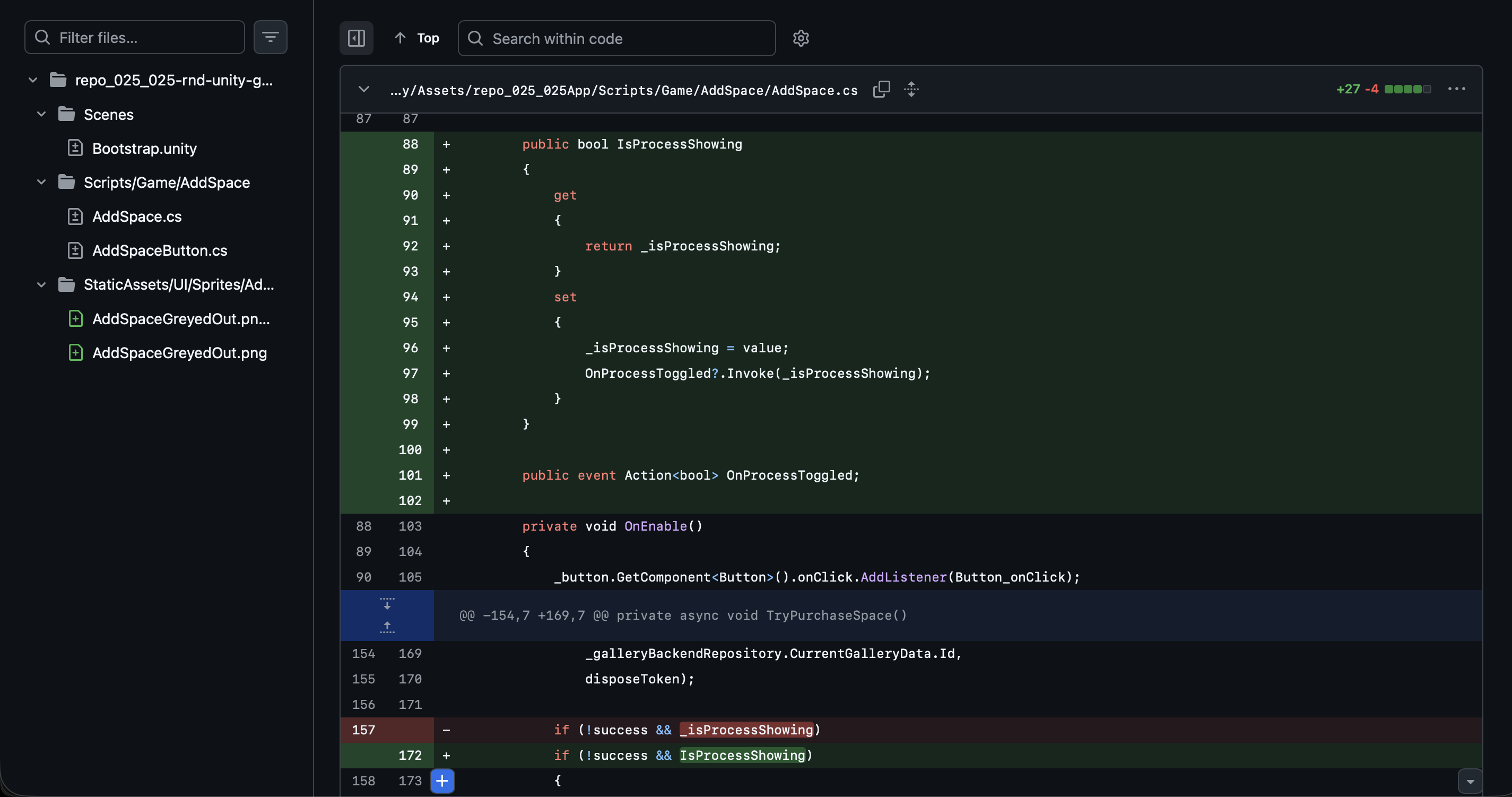
Task: Click the -4 deletions count
Action: click(x=1372, y=89)
